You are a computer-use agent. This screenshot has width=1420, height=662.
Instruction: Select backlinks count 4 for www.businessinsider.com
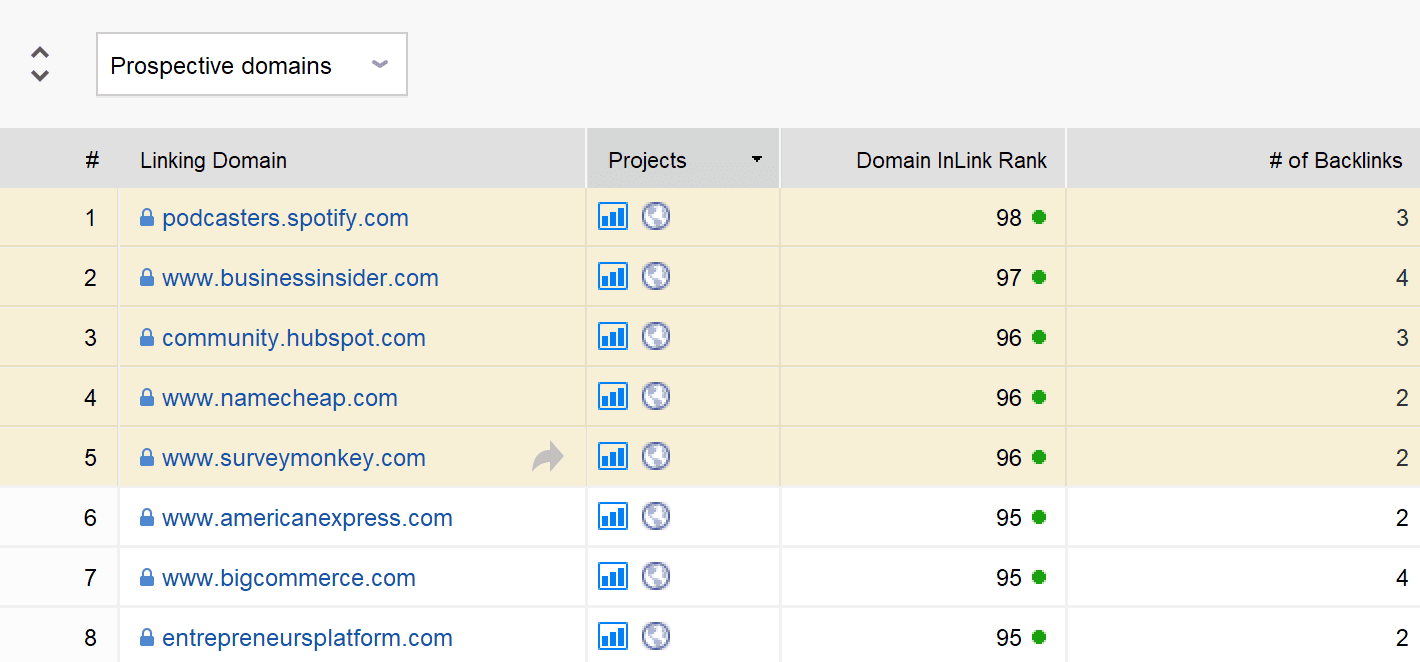click(1402, 278)
